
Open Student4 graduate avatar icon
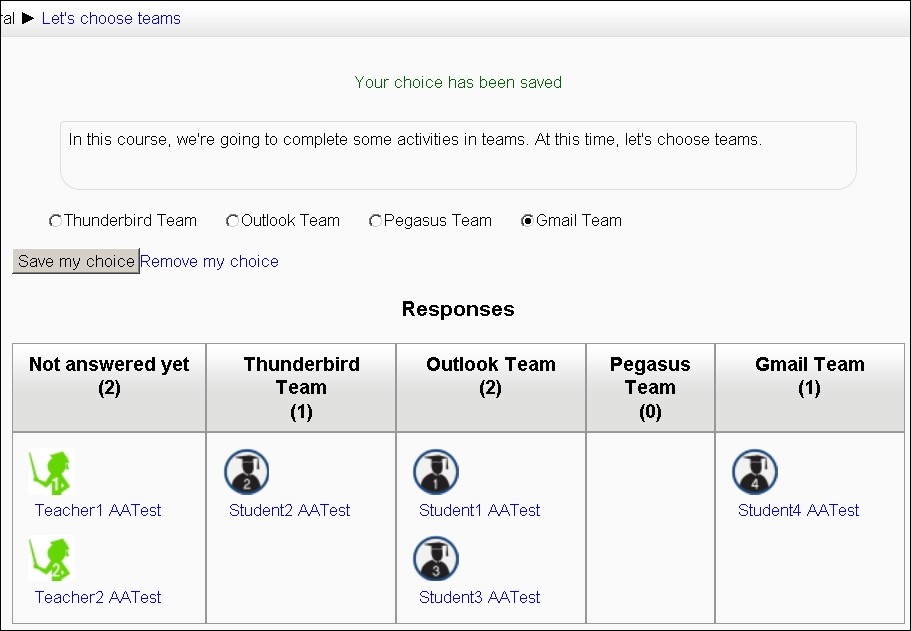click(755, 472)
